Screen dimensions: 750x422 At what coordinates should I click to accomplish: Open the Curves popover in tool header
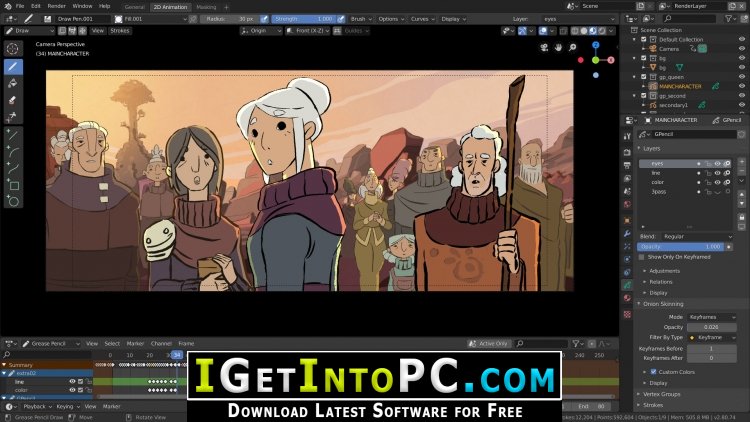coord(422,19)
